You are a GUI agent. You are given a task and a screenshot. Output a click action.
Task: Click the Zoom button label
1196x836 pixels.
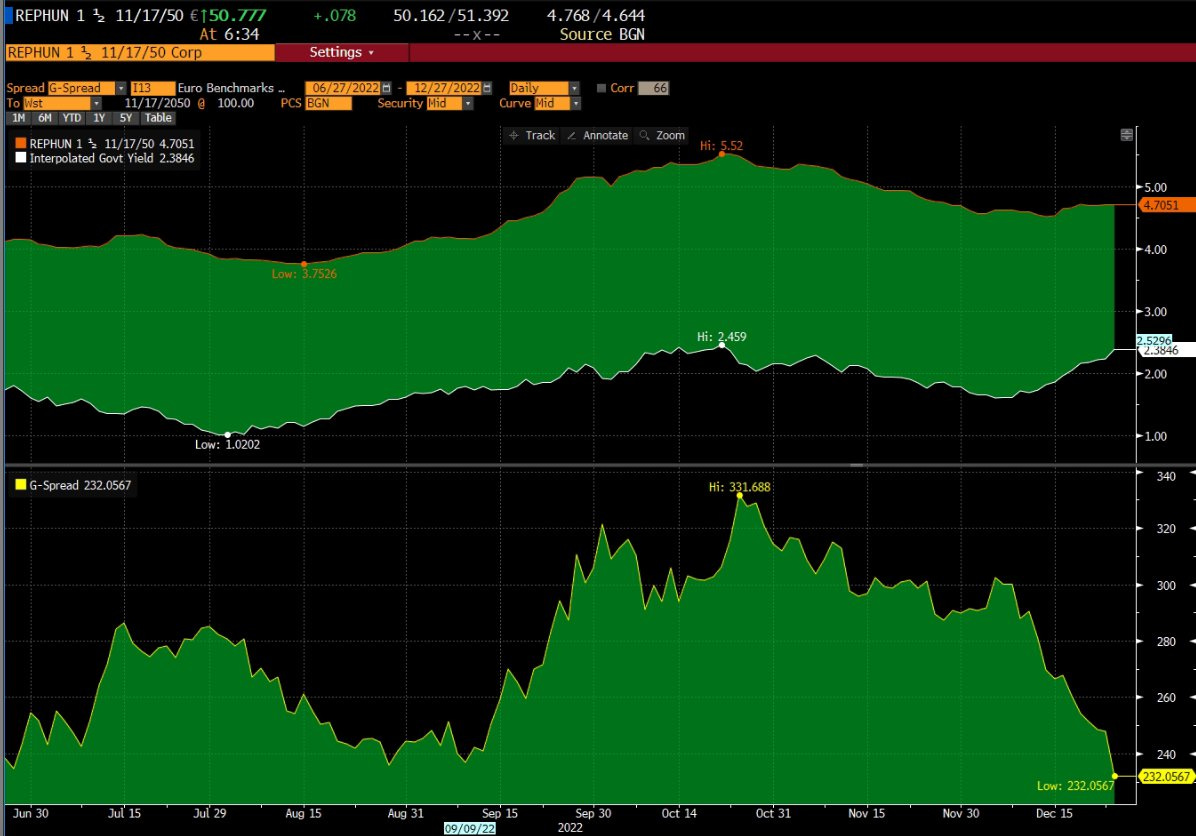point(670,136)
